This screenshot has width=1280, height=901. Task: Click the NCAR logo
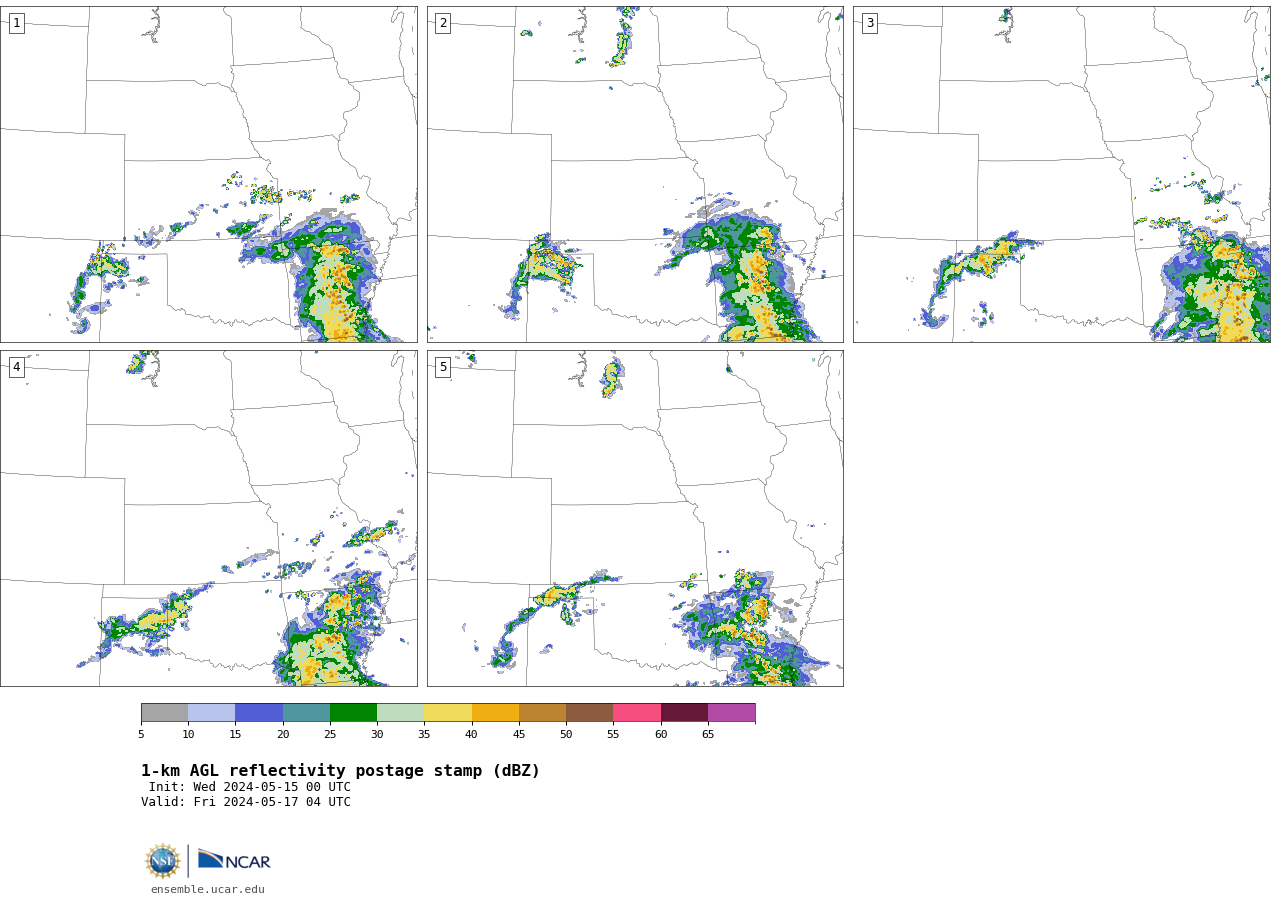pyautogui.click(x=234, y=860)
